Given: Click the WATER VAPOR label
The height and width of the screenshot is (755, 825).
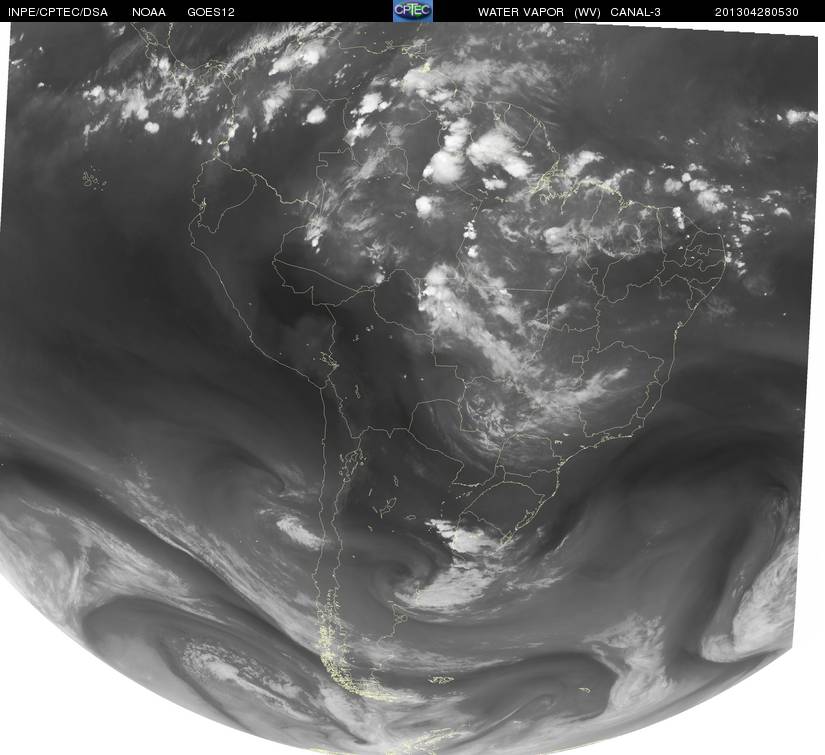Looking at the screenshot, I should pyautogui.click(x=521, y=12).
